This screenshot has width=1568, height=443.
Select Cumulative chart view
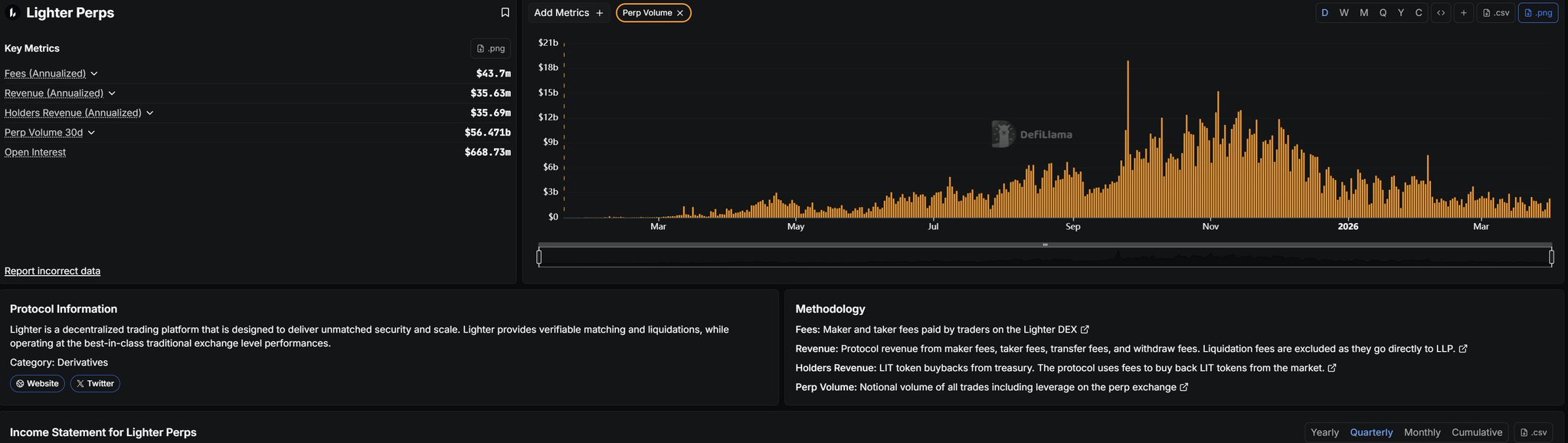(x=1419, y=13)
